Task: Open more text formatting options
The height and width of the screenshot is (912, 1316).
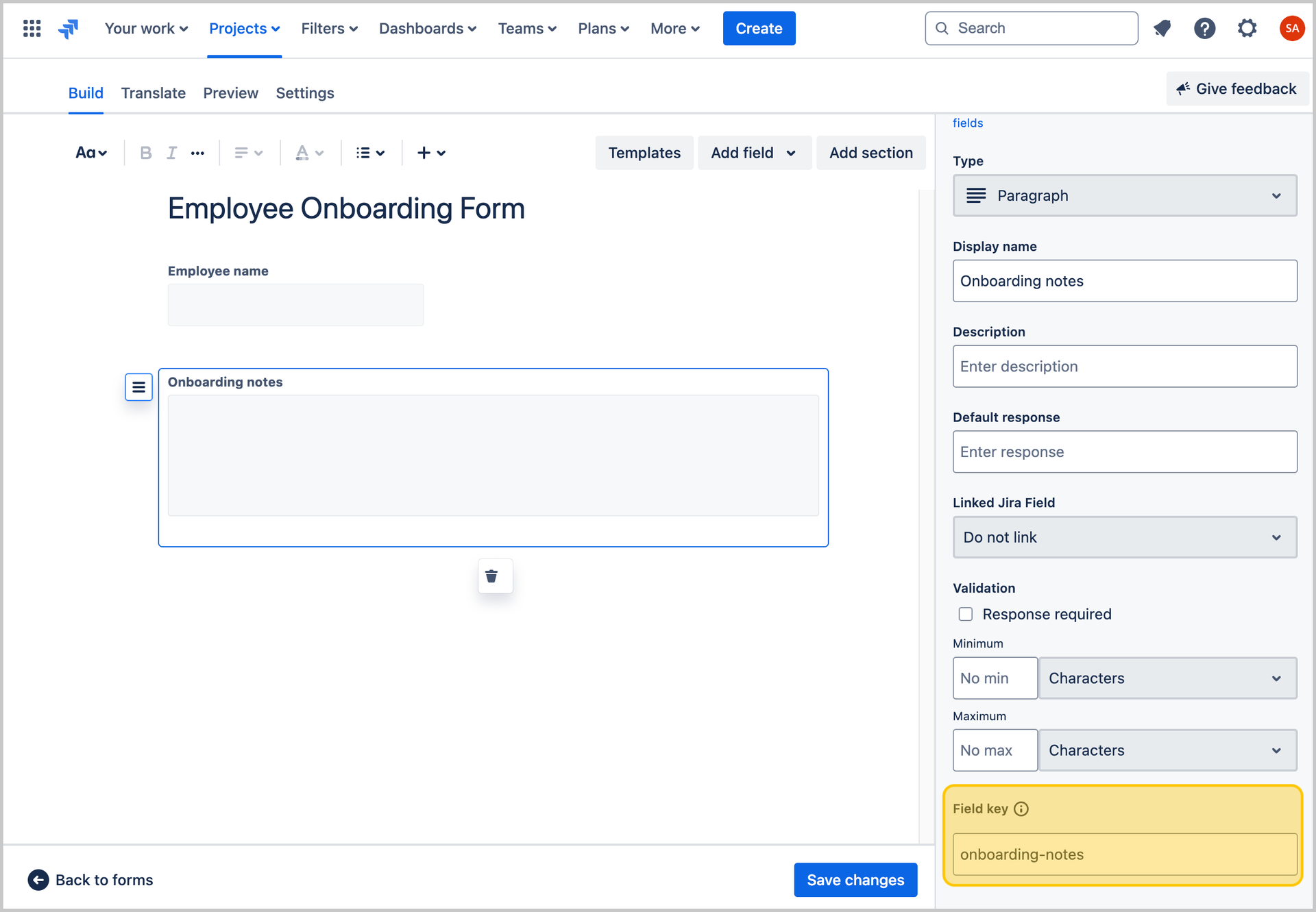Action: click(197, 152)
